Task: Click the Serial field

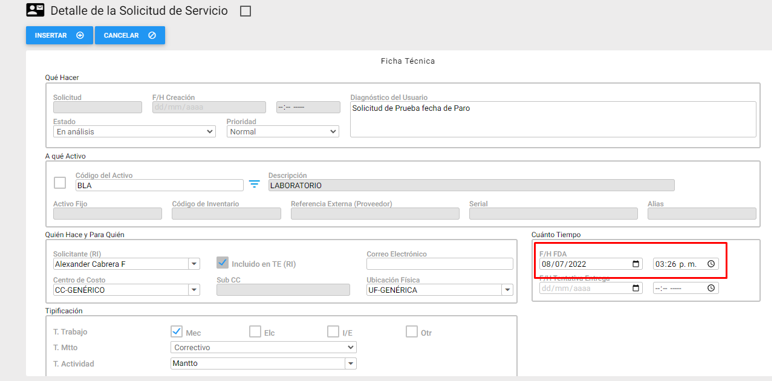Action: pyautogui.click(x=553, y=214)
